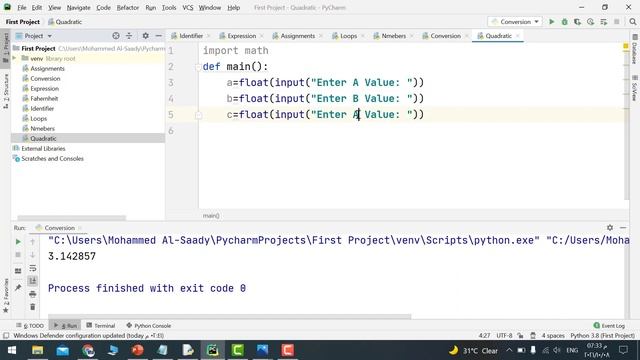Open the Navigate menu
The height and width of the screenshot is (360, 640).
tap(78, 7)
